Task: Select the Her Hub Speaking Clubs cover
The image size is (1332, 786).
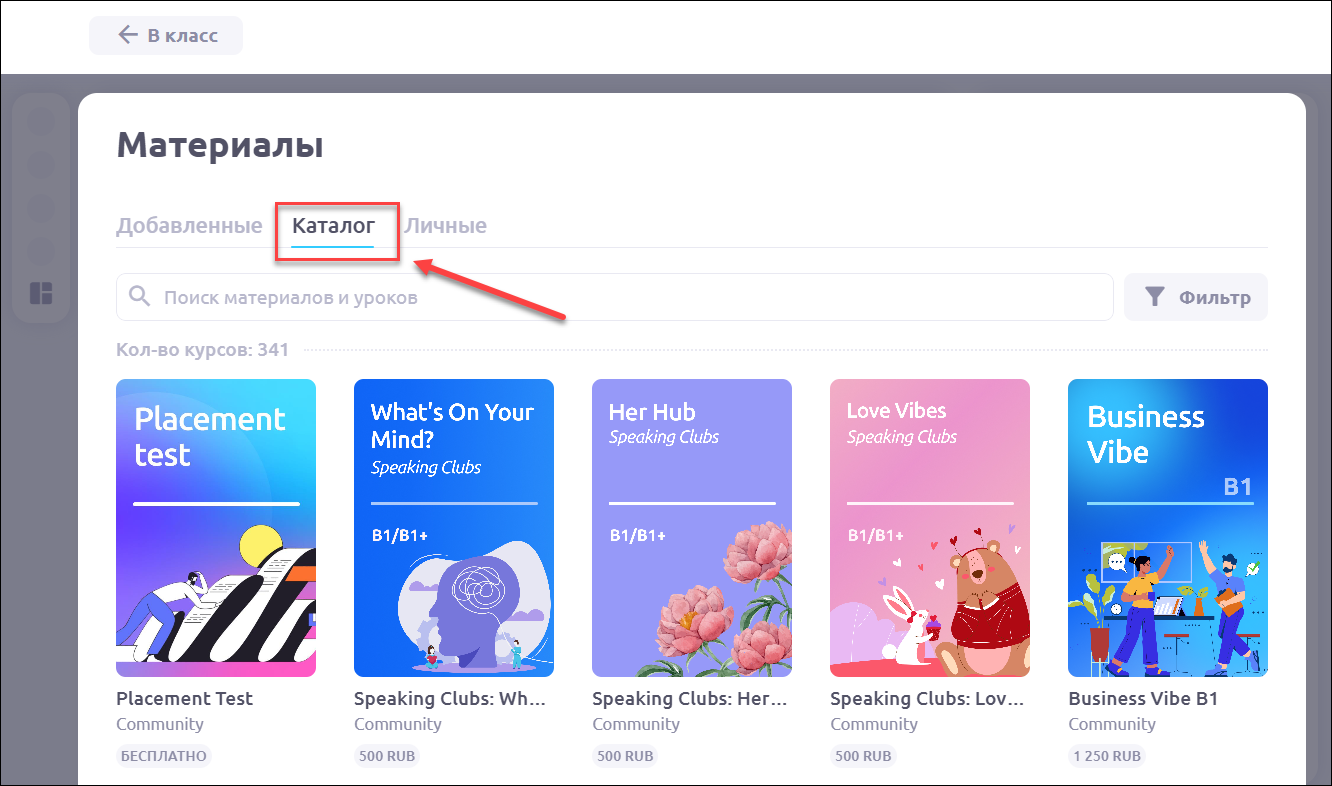Action: coord(692,528)
